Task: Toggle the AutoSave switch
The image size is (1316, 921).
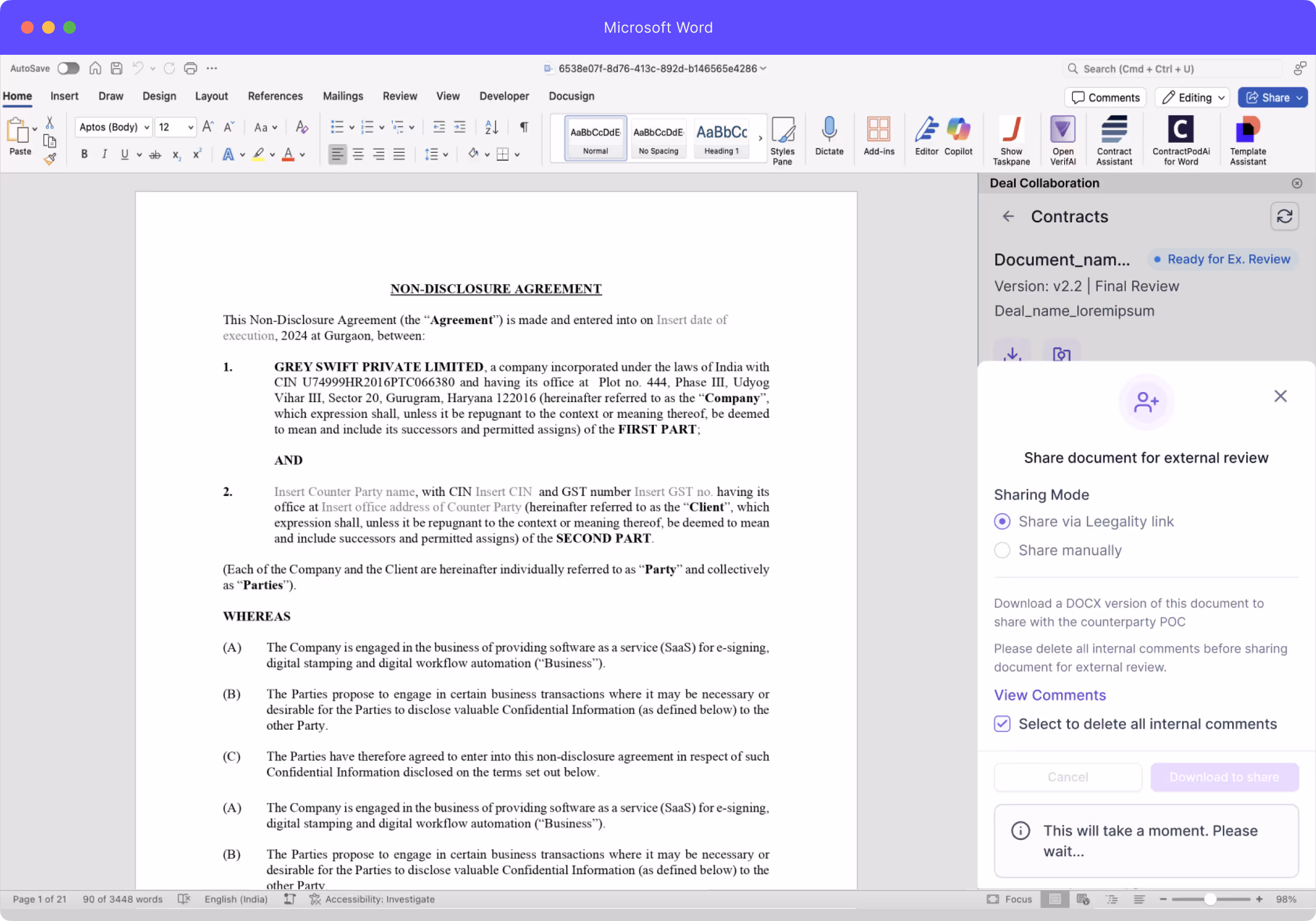Action: (x=68, y=69)
